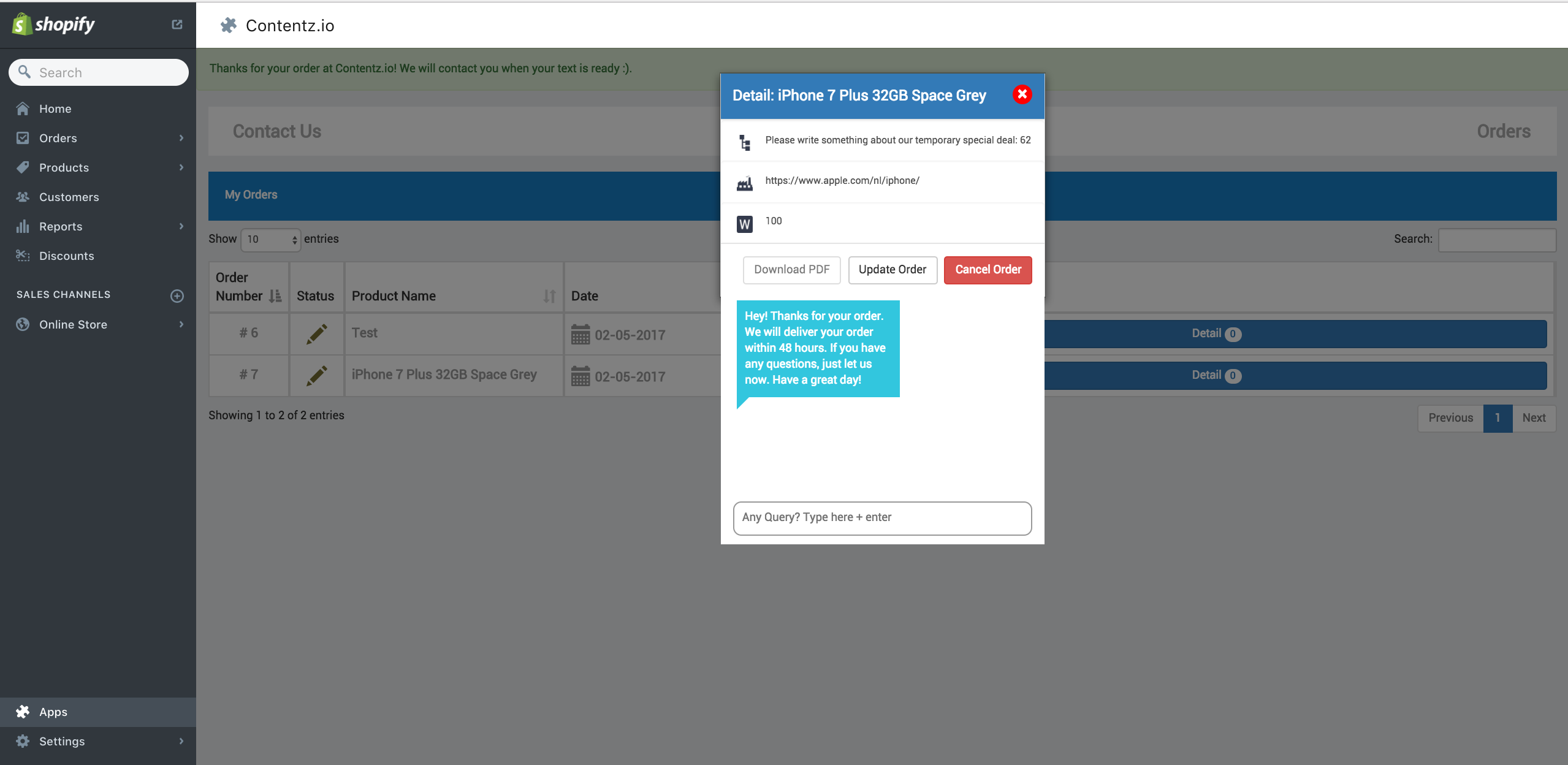
Task: Click calendar icon in order #7 row
Action: [580, 376]
